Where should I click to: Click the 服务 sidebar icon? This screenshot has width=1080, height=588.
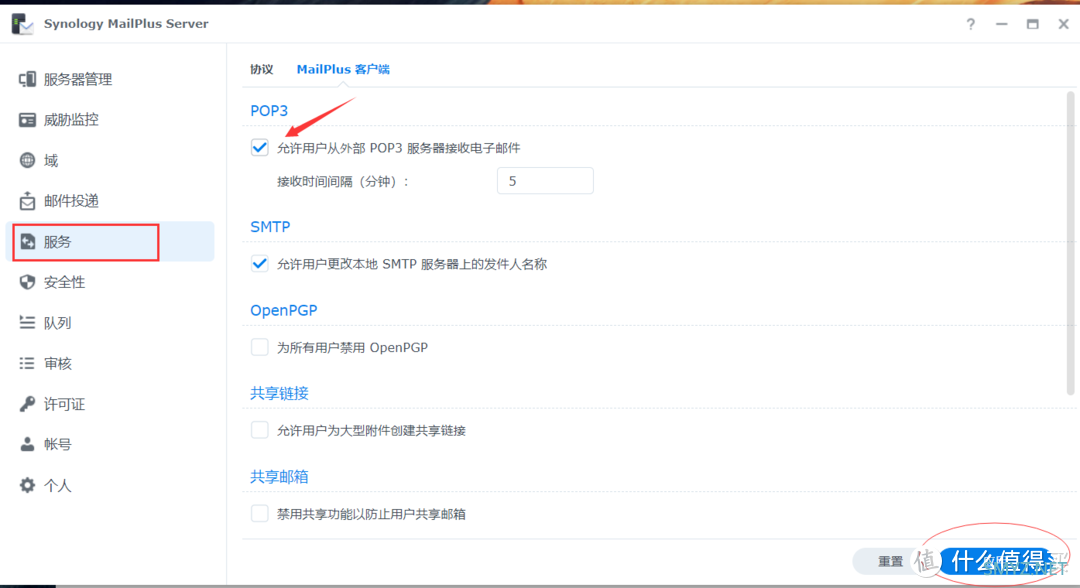pos(28,242)
